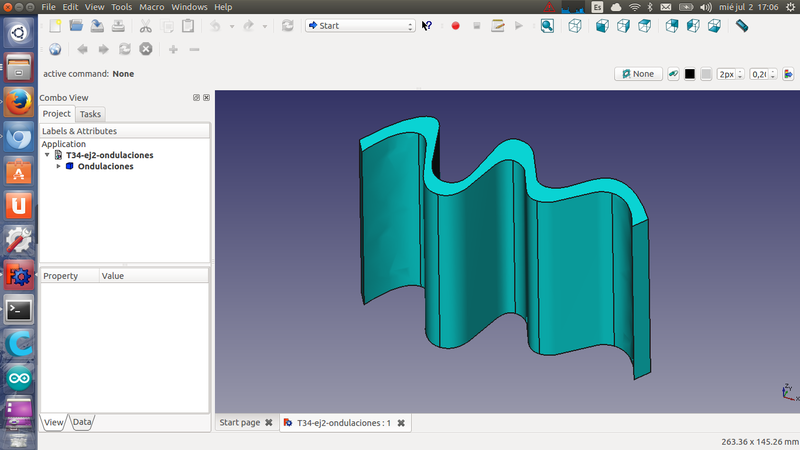
Task: Switch to the Start page document tab
Action: tap(239, 423)
